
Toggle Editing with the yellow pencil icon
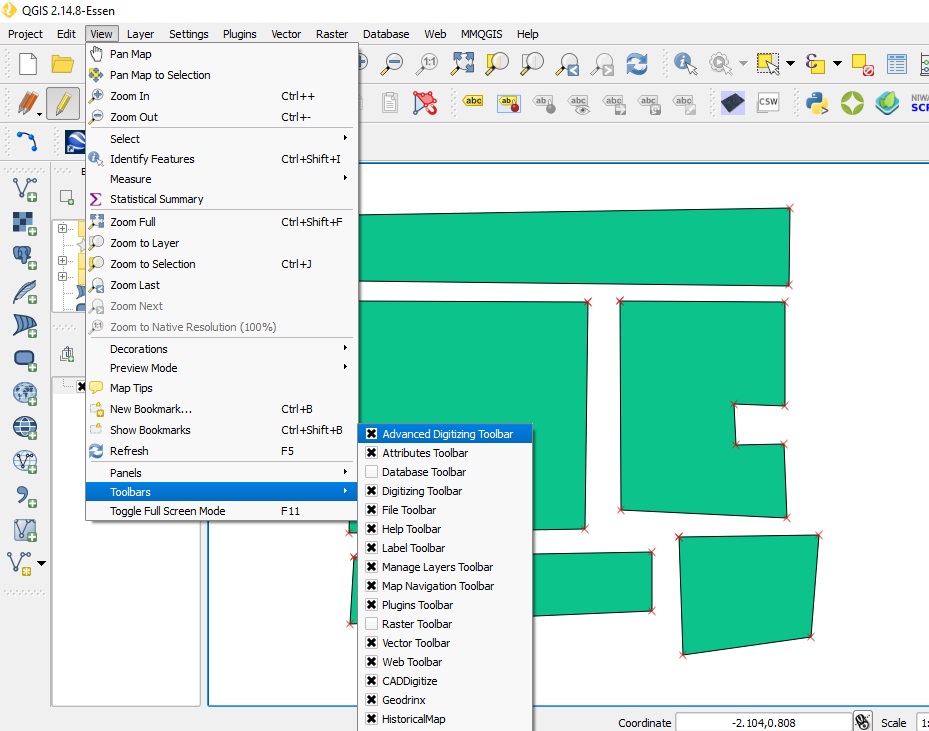[62, 103]
